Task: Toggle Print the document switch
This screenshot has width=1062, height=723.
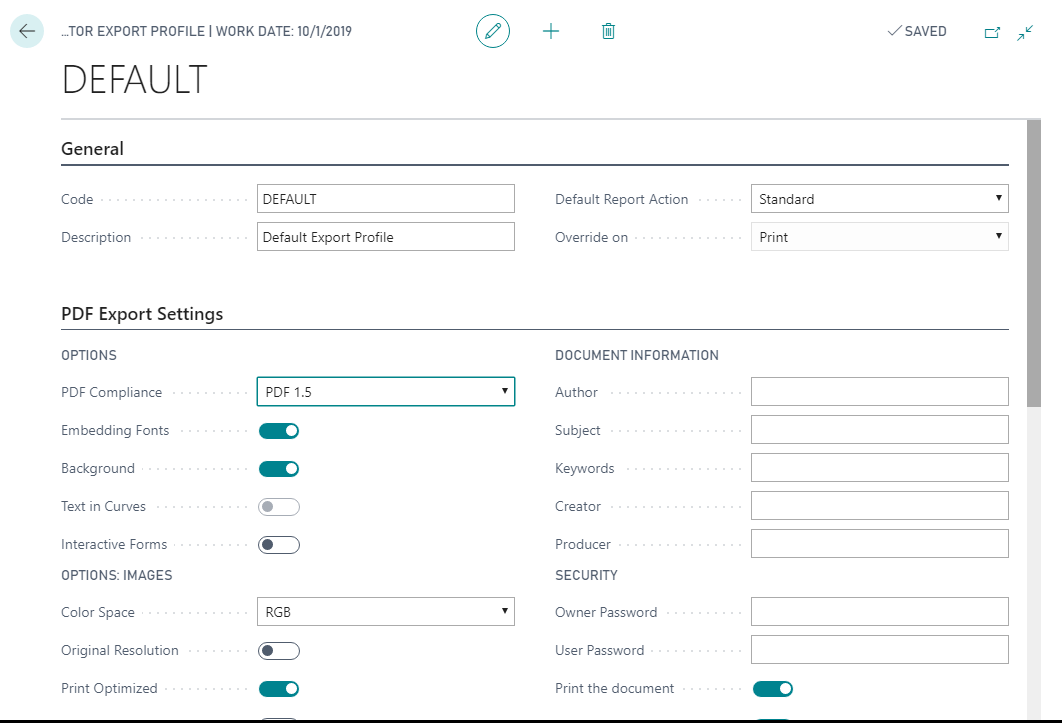Action: pyautogui.click(x=773, y=689)
